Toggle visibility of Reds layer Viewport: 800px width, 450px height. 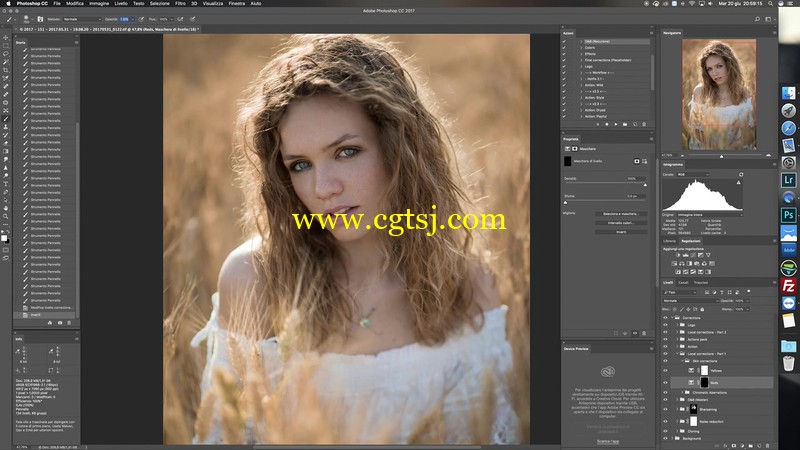click(665, 382)
